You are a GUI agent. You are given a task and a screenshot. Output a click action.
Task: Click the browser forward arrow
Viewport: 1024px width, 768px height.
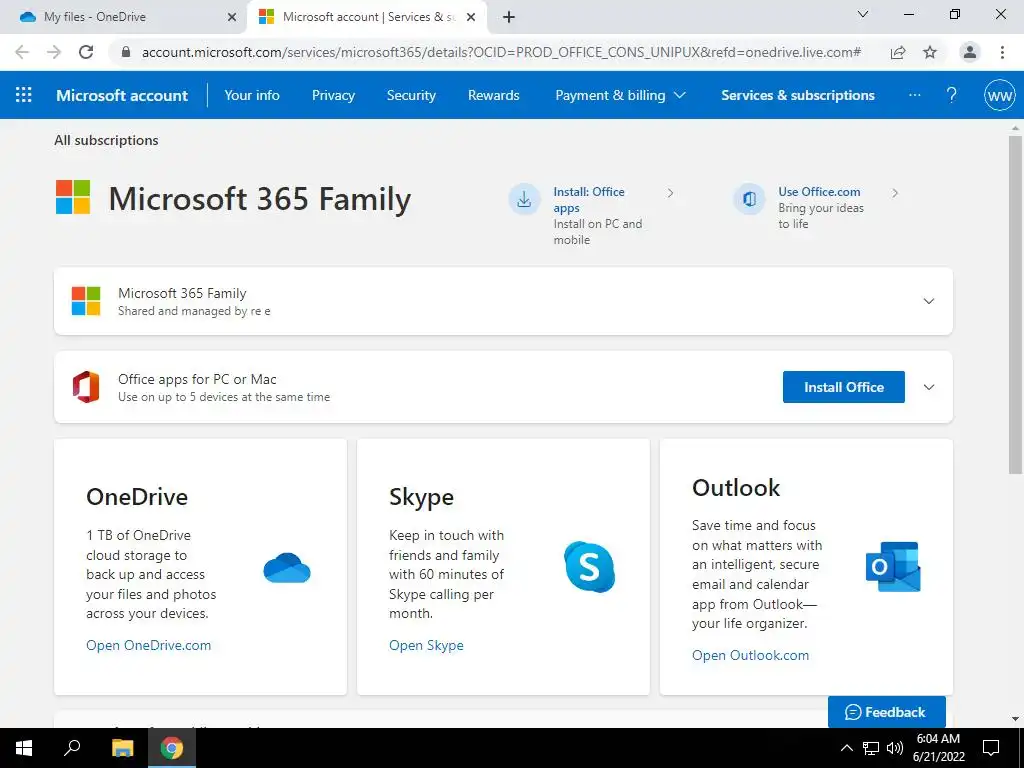(54, 52)
